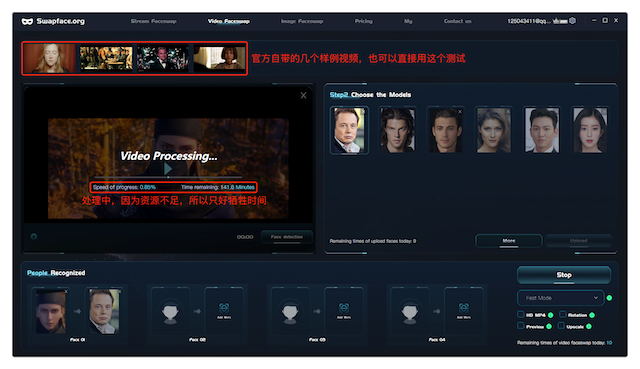Image resolution: width=640 pixels, height=369 pixels.
Task: Open the Fast Mode dropdown
Action: point(560,298)
